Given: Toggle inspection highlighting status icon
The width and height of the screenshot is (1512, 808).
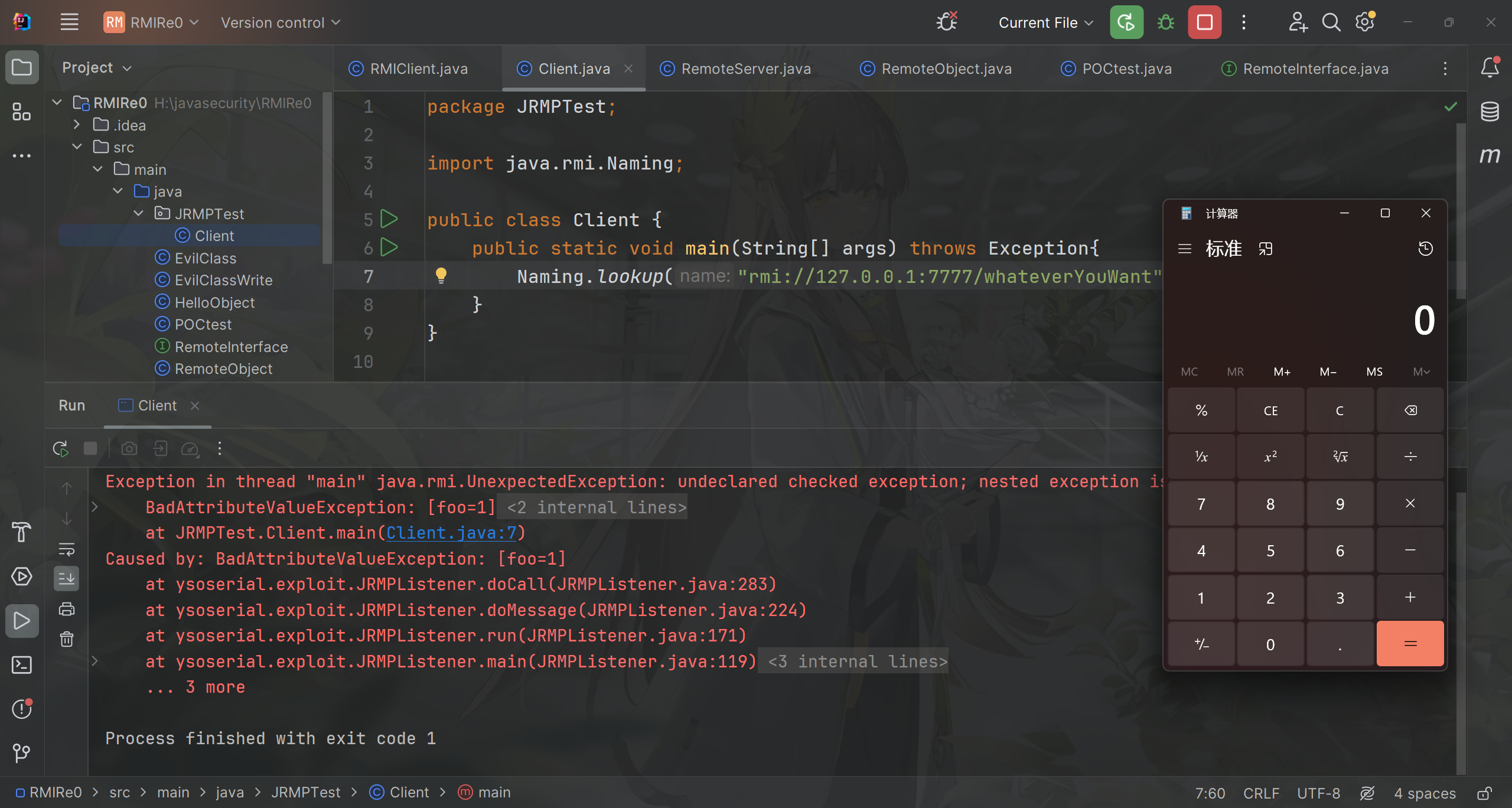Looking at the screenshot, I should (1367, 793).
